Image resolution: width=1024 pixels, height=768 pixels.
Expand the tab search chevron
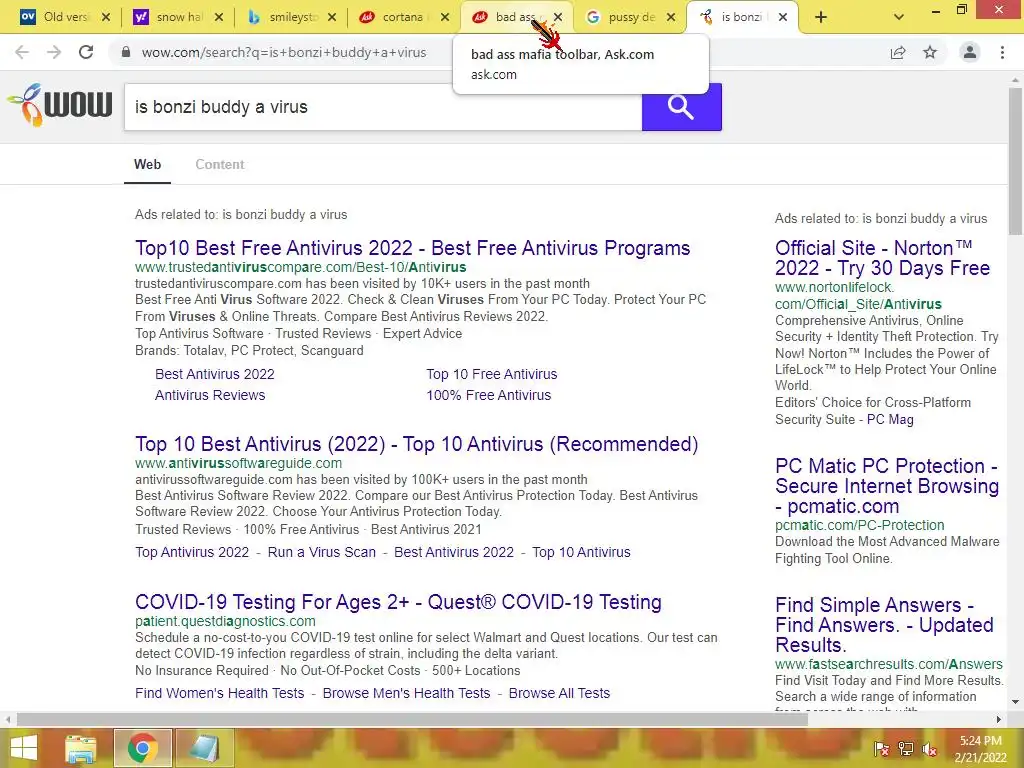pos(899,17)
